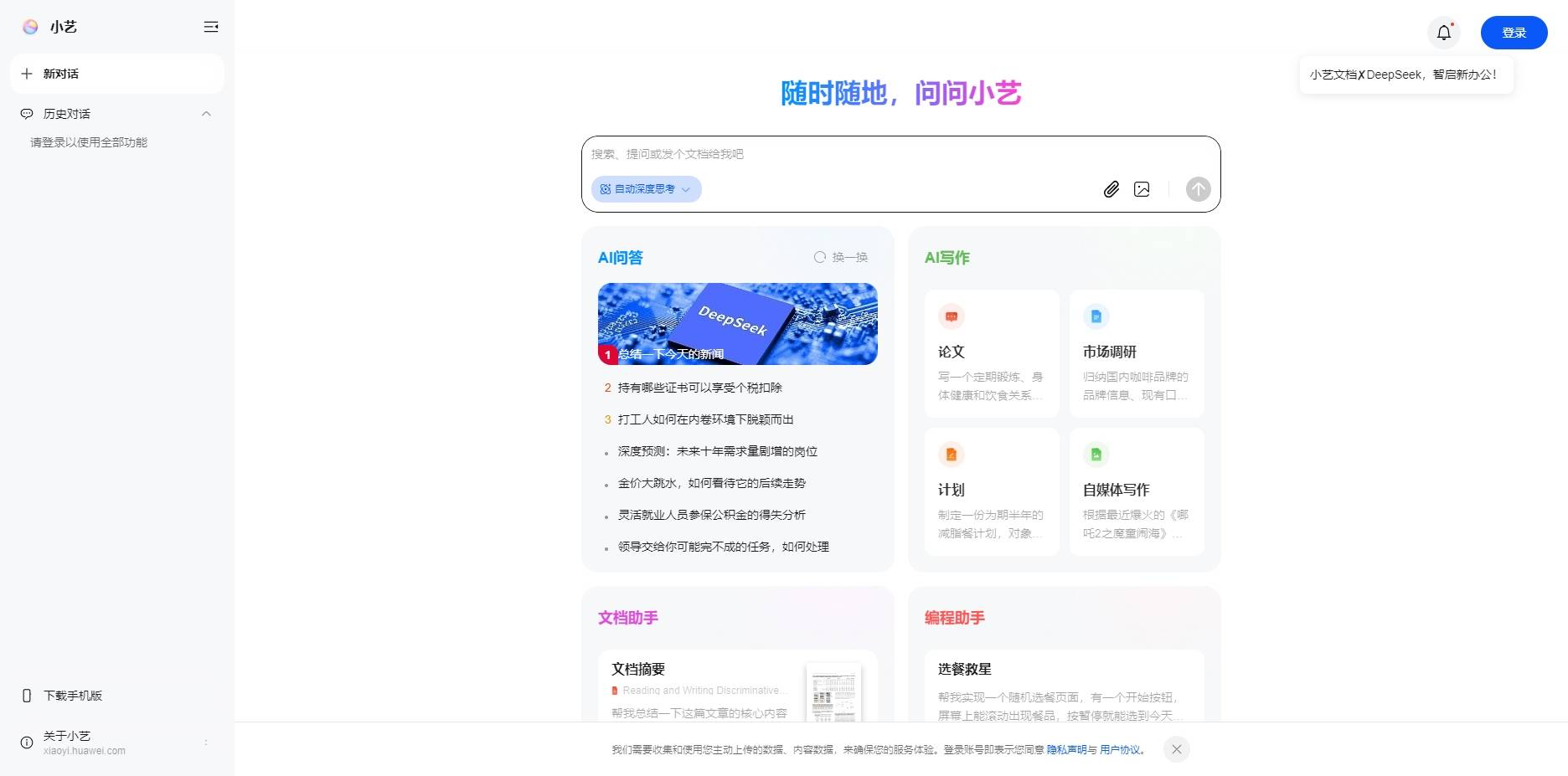Start a 新对话 from the sidebar
Viewport: 1568px width, 776px height.
point(116,74)
